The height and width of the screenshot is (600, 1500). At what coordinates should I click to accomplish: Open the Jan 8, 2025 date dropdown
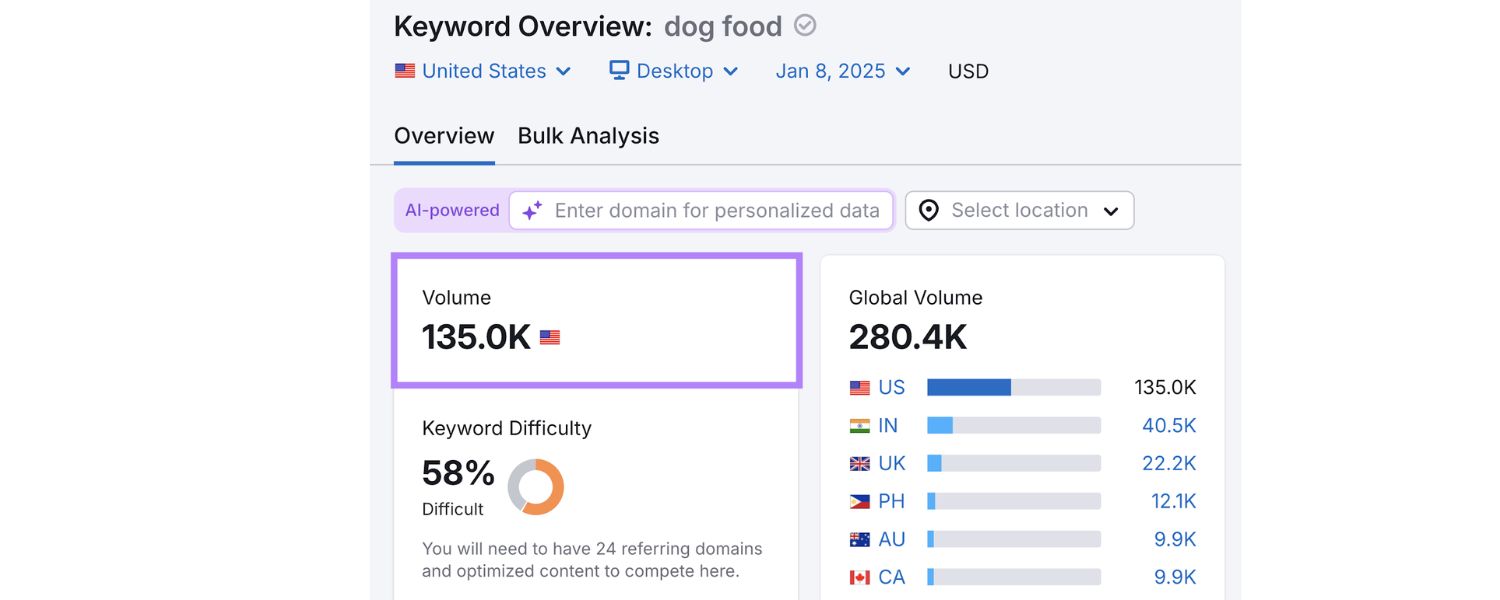tap(843, 70)
